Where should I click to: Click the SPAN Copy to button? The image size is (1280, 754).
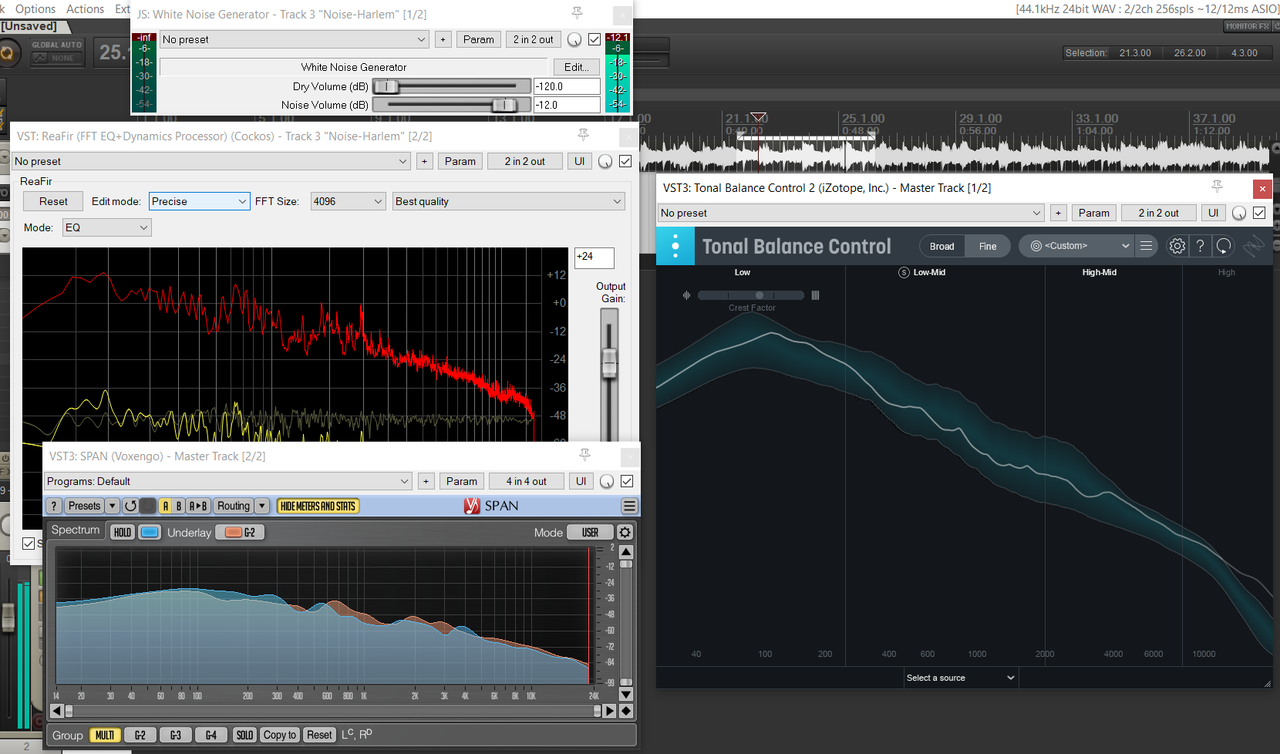280,735
